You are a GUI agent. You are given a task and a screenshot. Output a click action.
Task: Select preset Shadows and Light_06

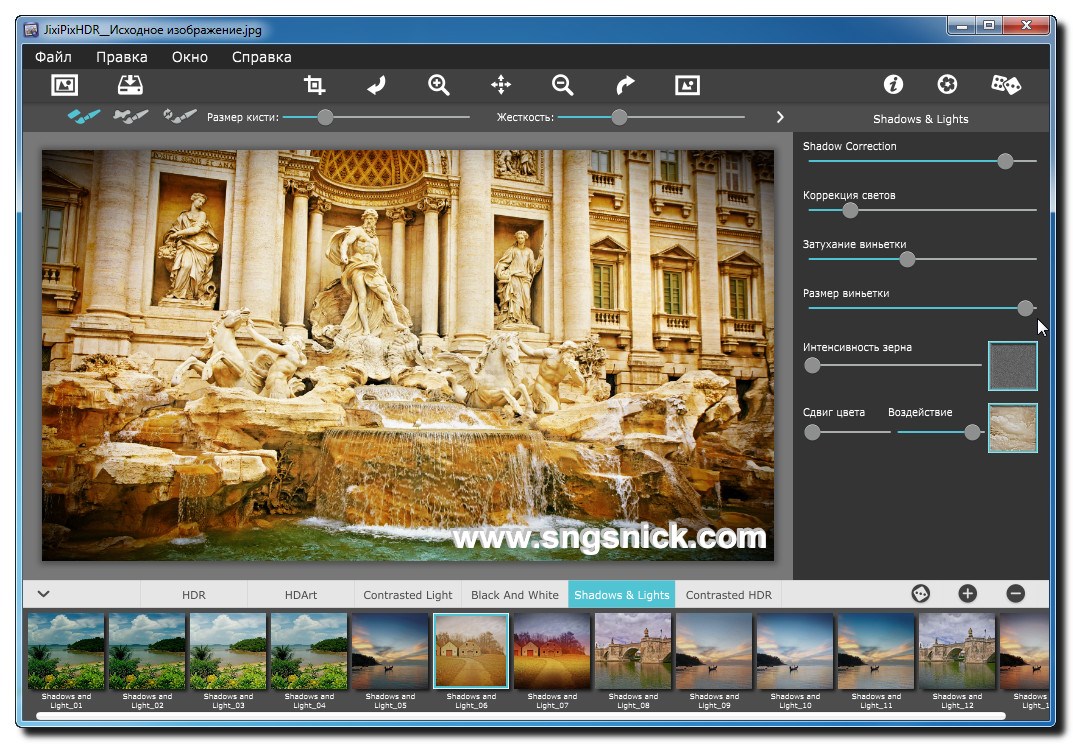(471, 651)
